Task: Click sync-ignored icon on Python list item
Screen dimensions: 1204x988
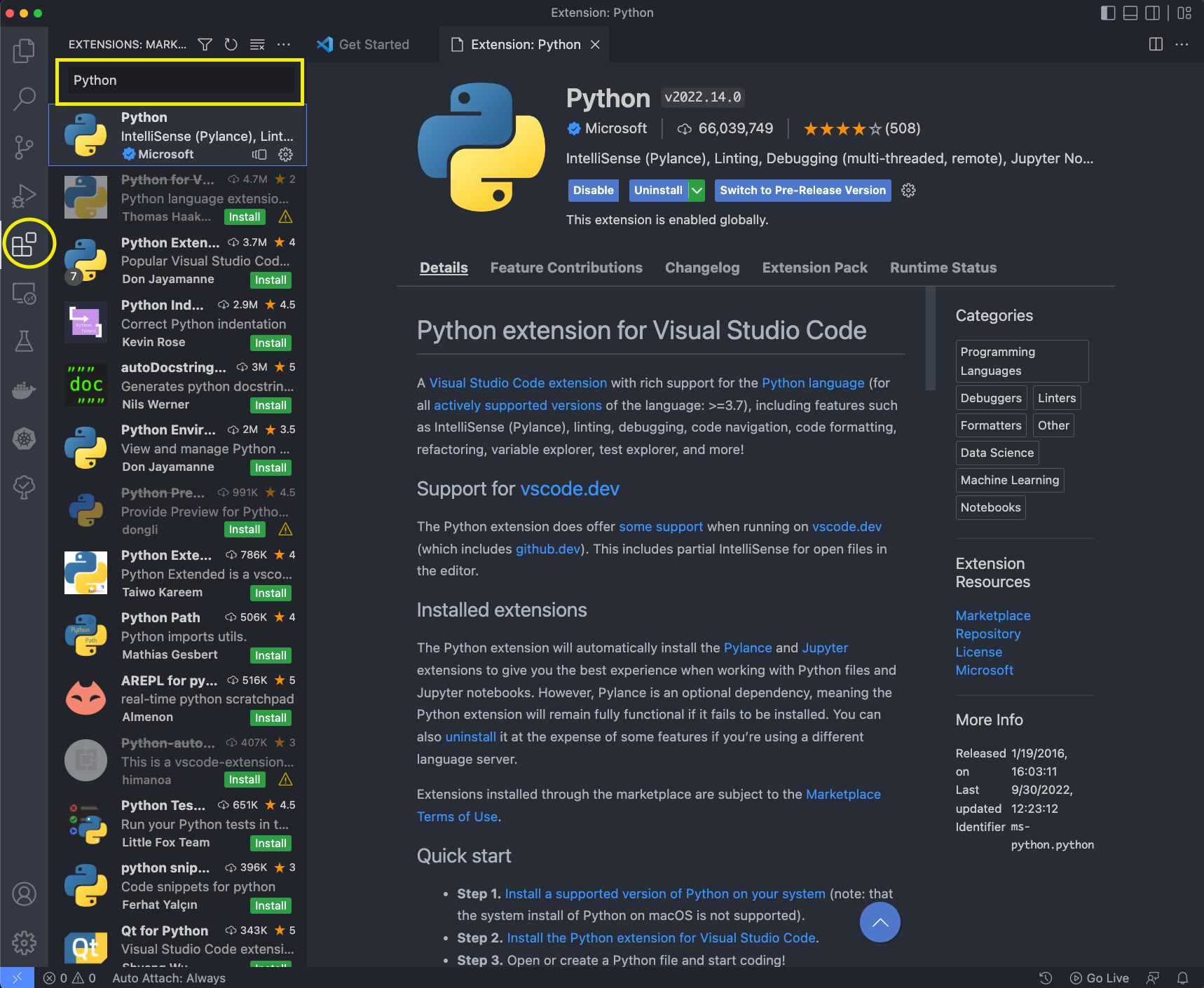Action: point(259,154)
